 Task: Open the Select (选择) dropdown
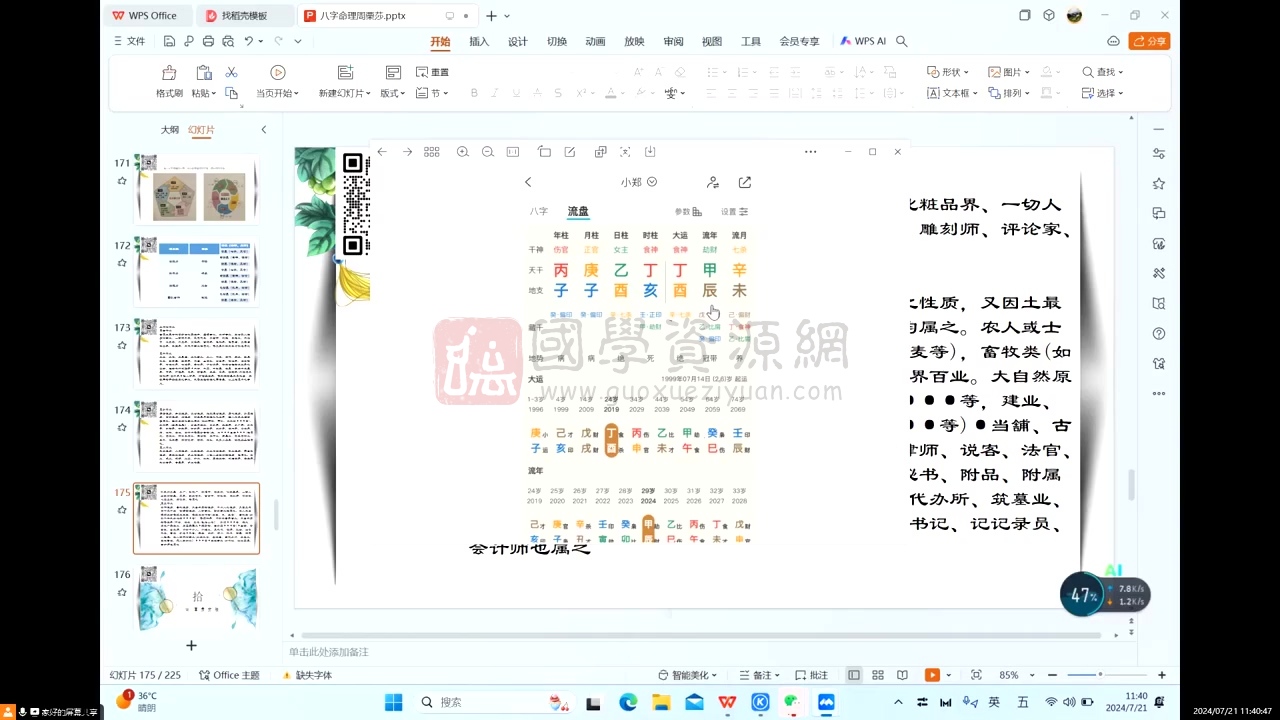click(1103, 93)
